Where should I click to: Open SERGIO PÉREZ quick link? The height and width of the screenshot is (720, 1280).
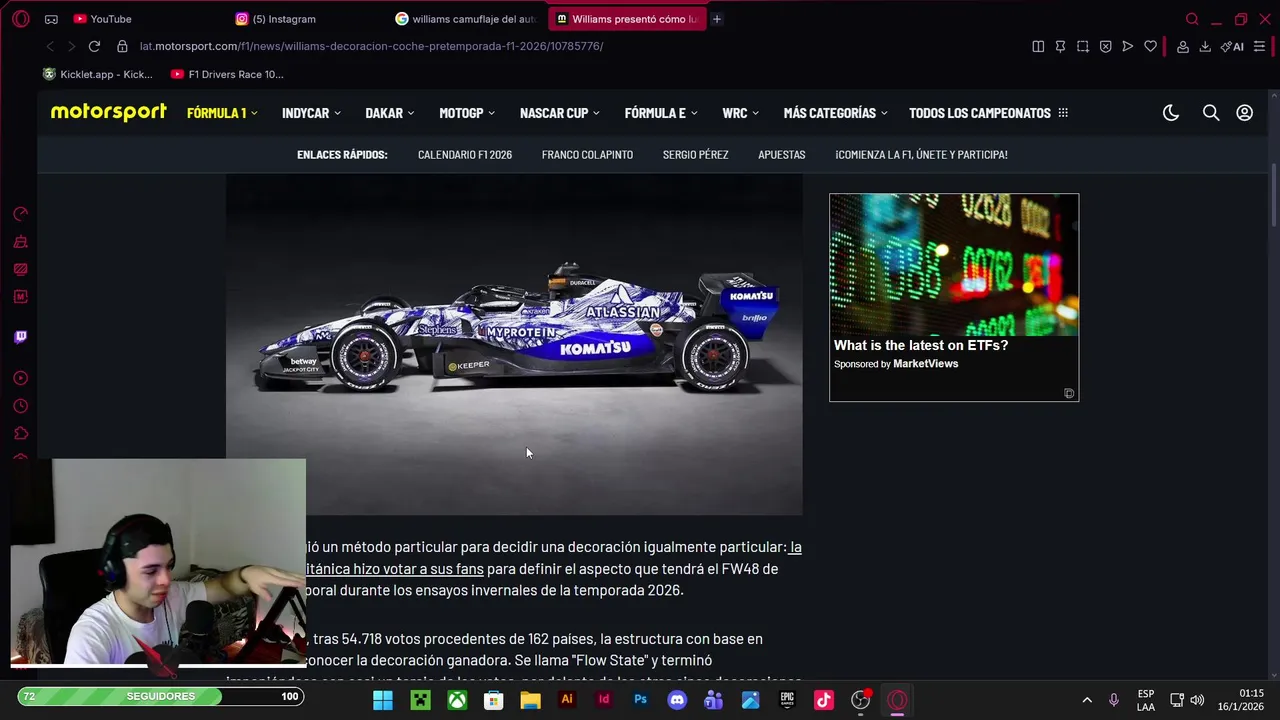tap(695, 155)
